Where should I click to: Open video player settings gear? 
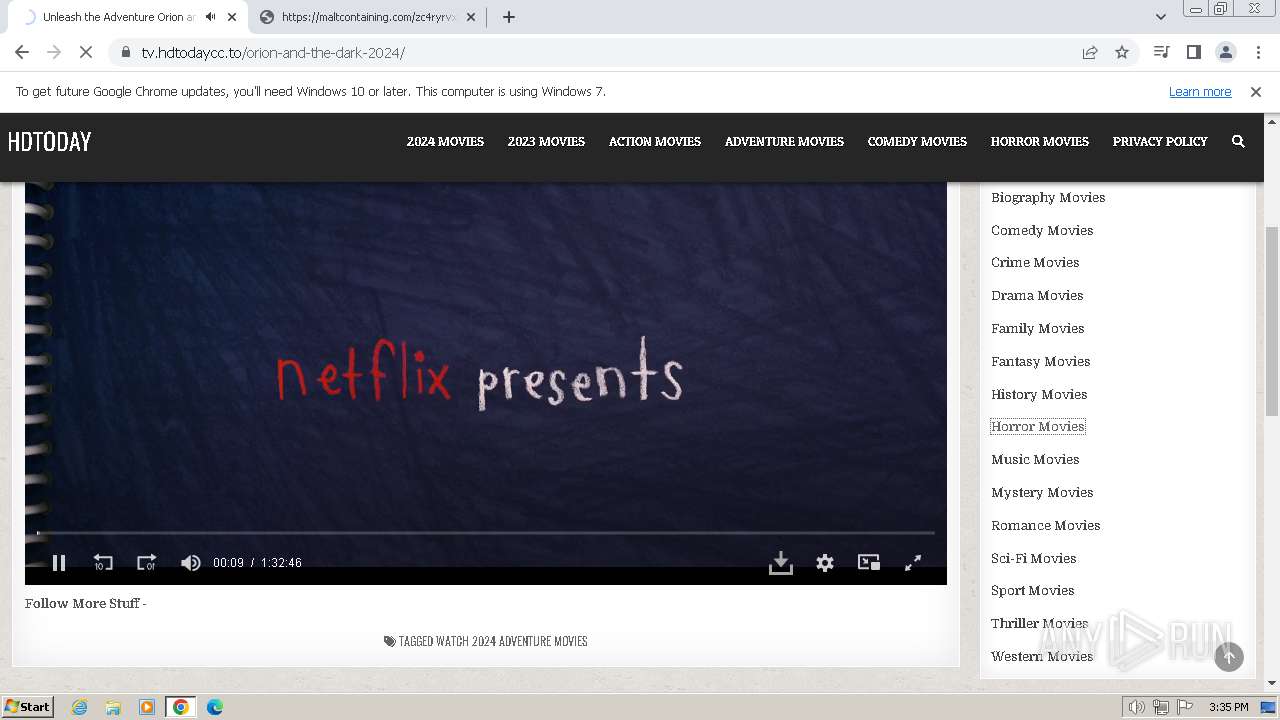pyautogui.click(x=825, y=563)
